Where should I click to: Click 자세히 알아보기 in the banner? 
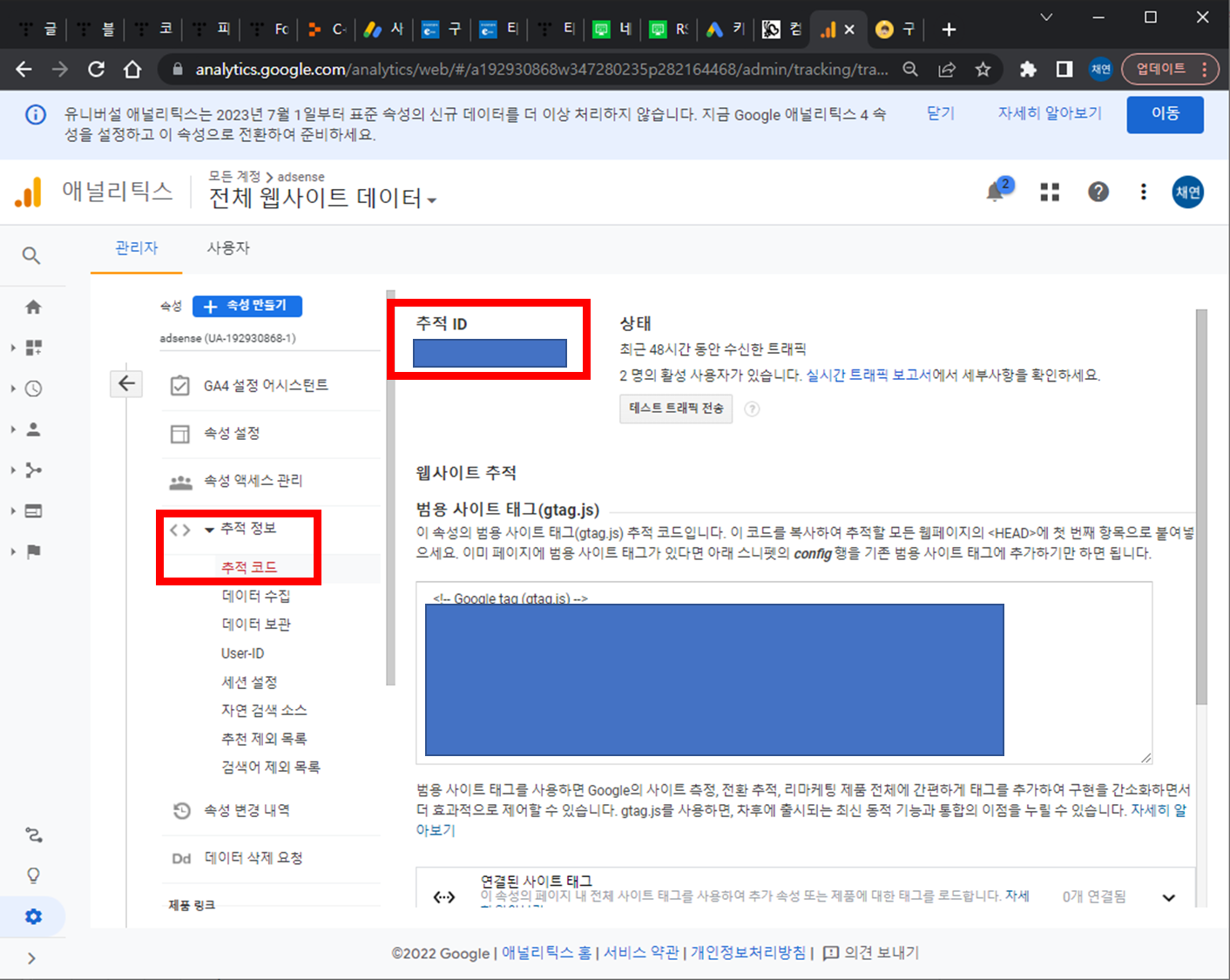tap(1050, 113)
